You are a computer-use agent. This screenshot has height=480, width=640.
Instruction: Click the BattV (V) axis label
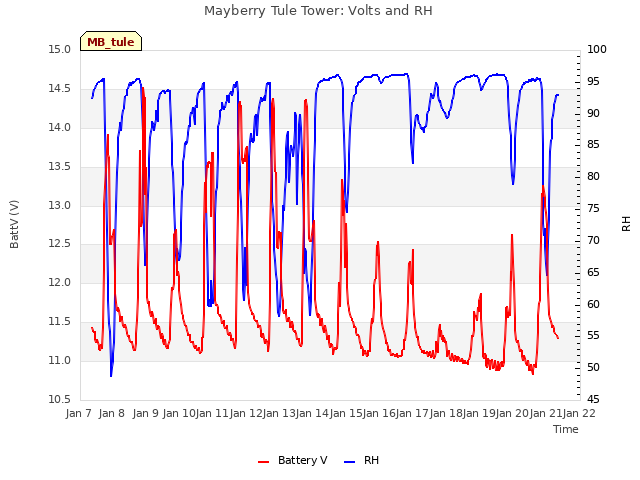[x=14, y=224]
